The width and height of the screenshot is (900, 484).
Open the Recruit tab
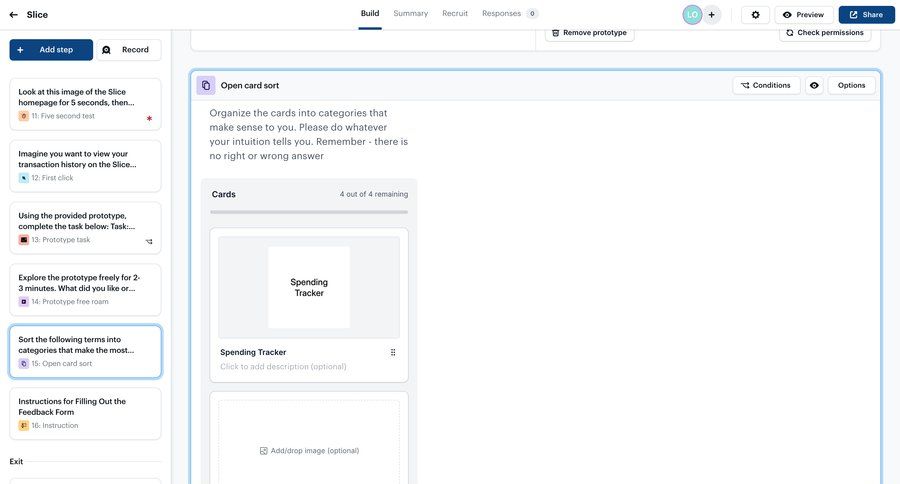[455, 14]
